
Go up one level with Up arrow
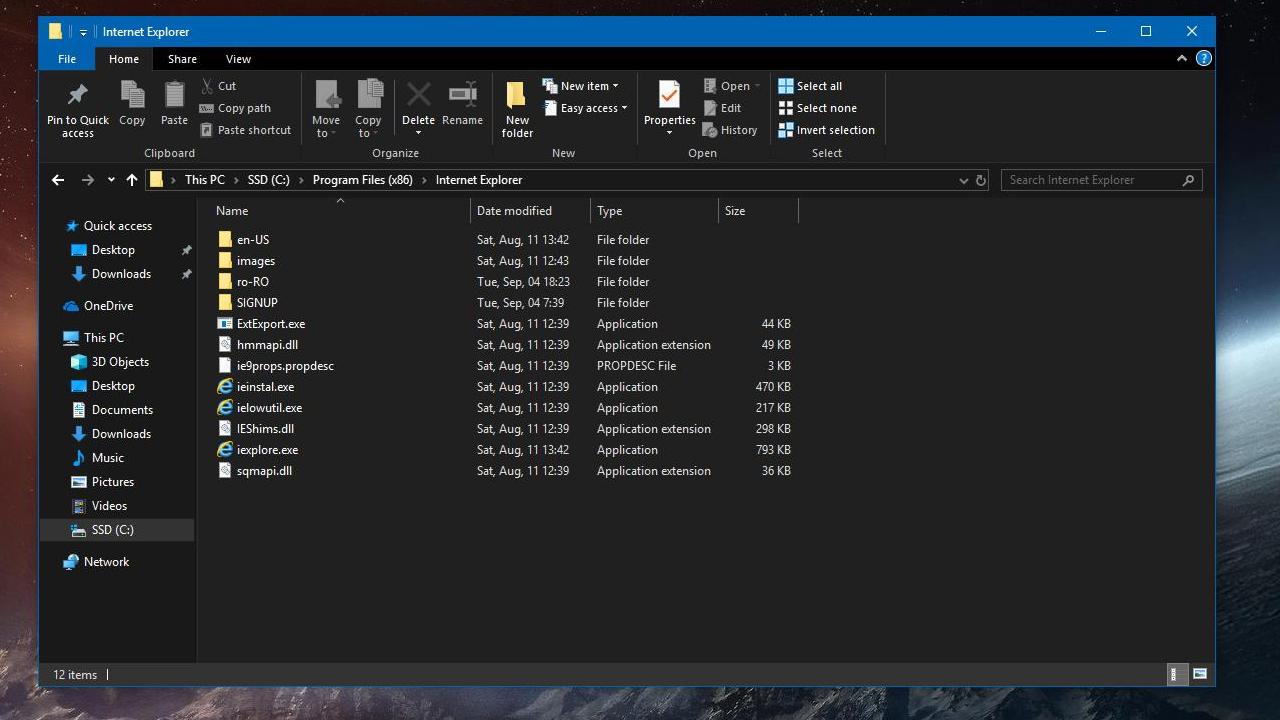click(132, 180)
